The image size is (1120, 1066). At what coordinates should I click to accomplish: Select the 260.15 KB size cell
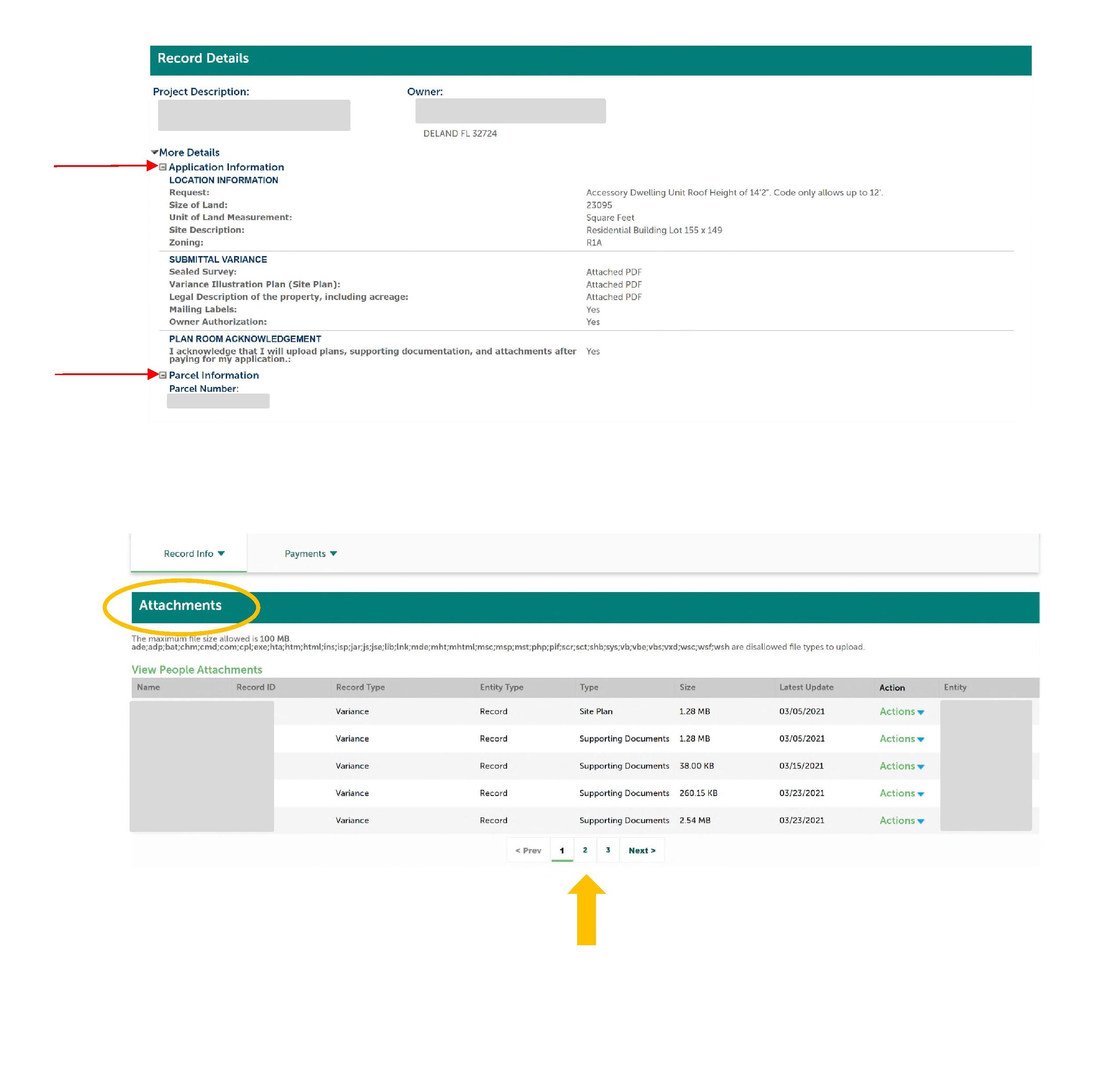[x=698, y=793]
